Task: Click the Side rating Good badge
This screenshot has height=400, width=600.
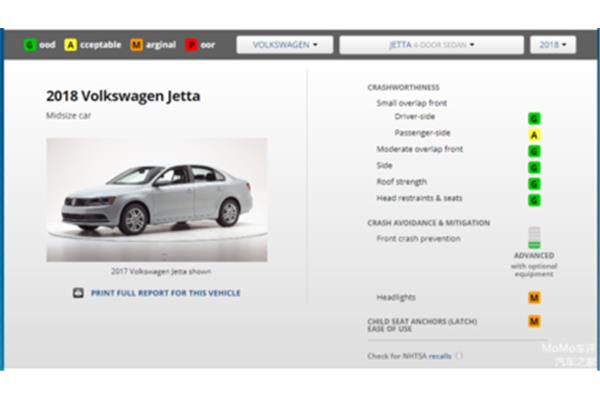Action: tap(534, 167)
